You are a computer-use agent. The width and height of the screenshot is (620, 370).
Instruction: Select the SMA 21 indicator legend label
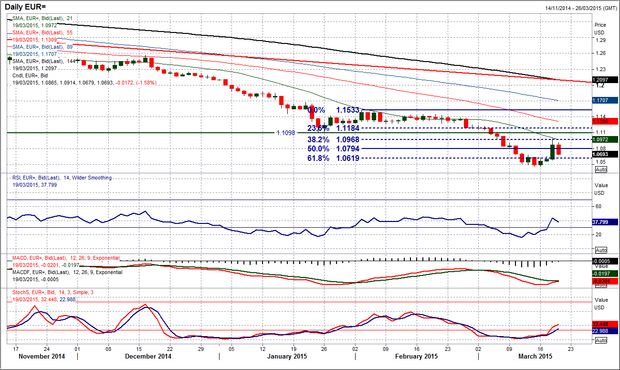click(x=42, y=18)
